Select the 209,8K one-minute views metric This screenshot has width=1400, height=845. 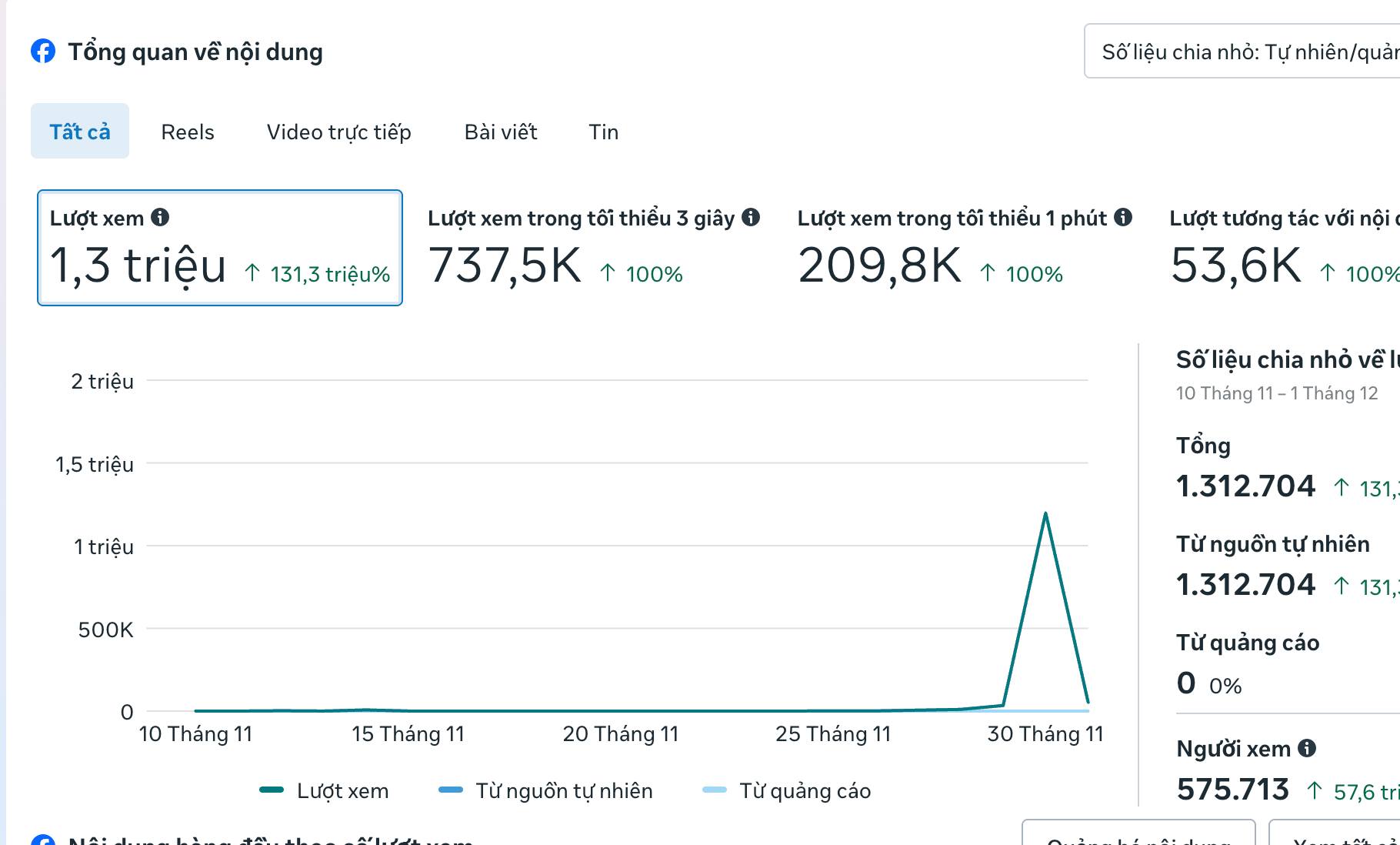(965, 248)
